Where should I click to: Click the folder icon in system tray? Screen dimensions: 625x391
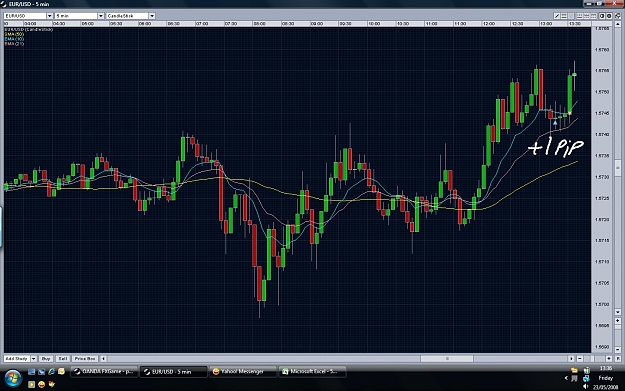574,370
